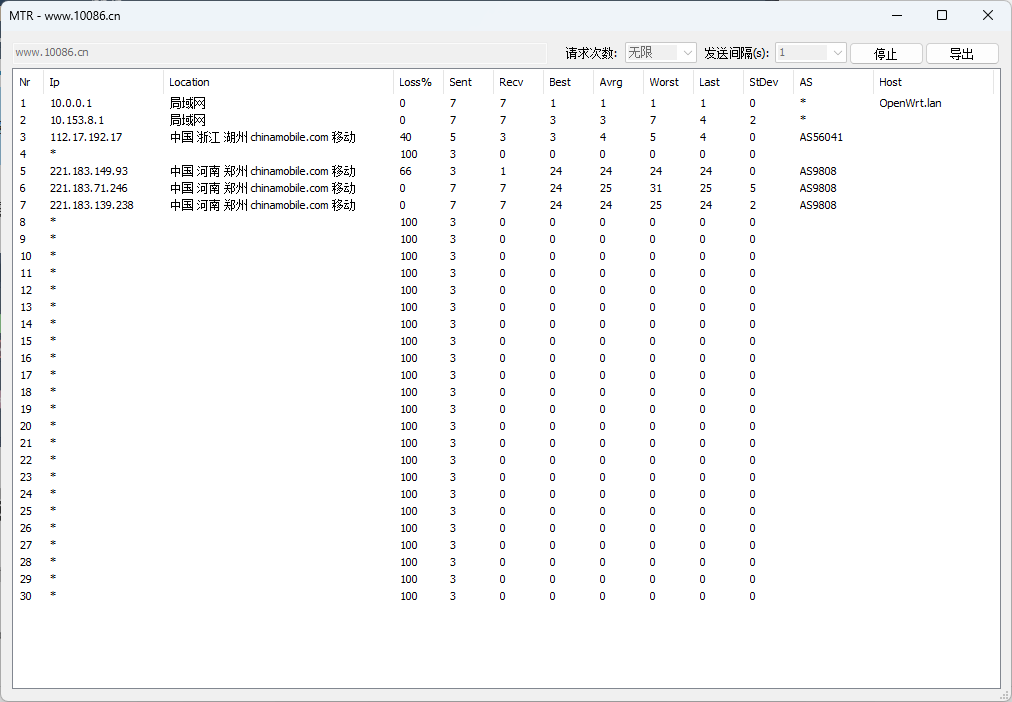Click the StDev column header
This screenshot has width=1012, height=702.
tap(762, 82)
